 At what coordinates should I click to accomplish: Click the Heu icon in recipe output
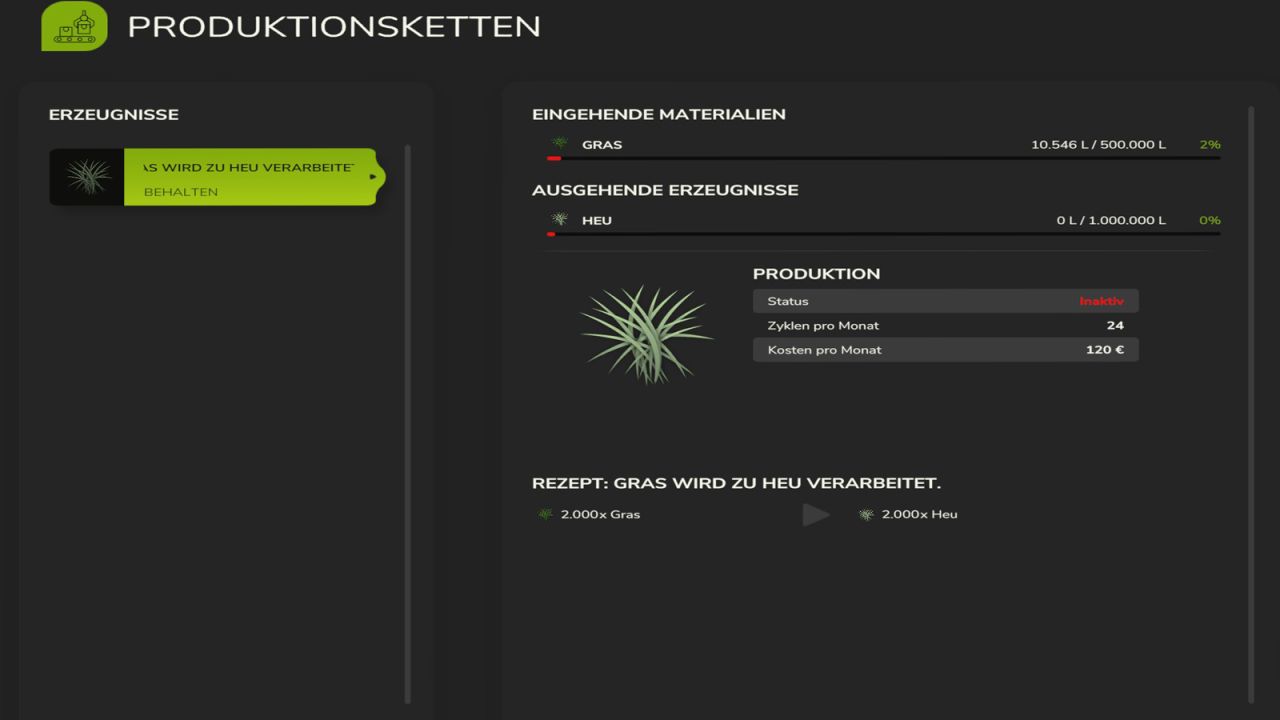point(866,514)
